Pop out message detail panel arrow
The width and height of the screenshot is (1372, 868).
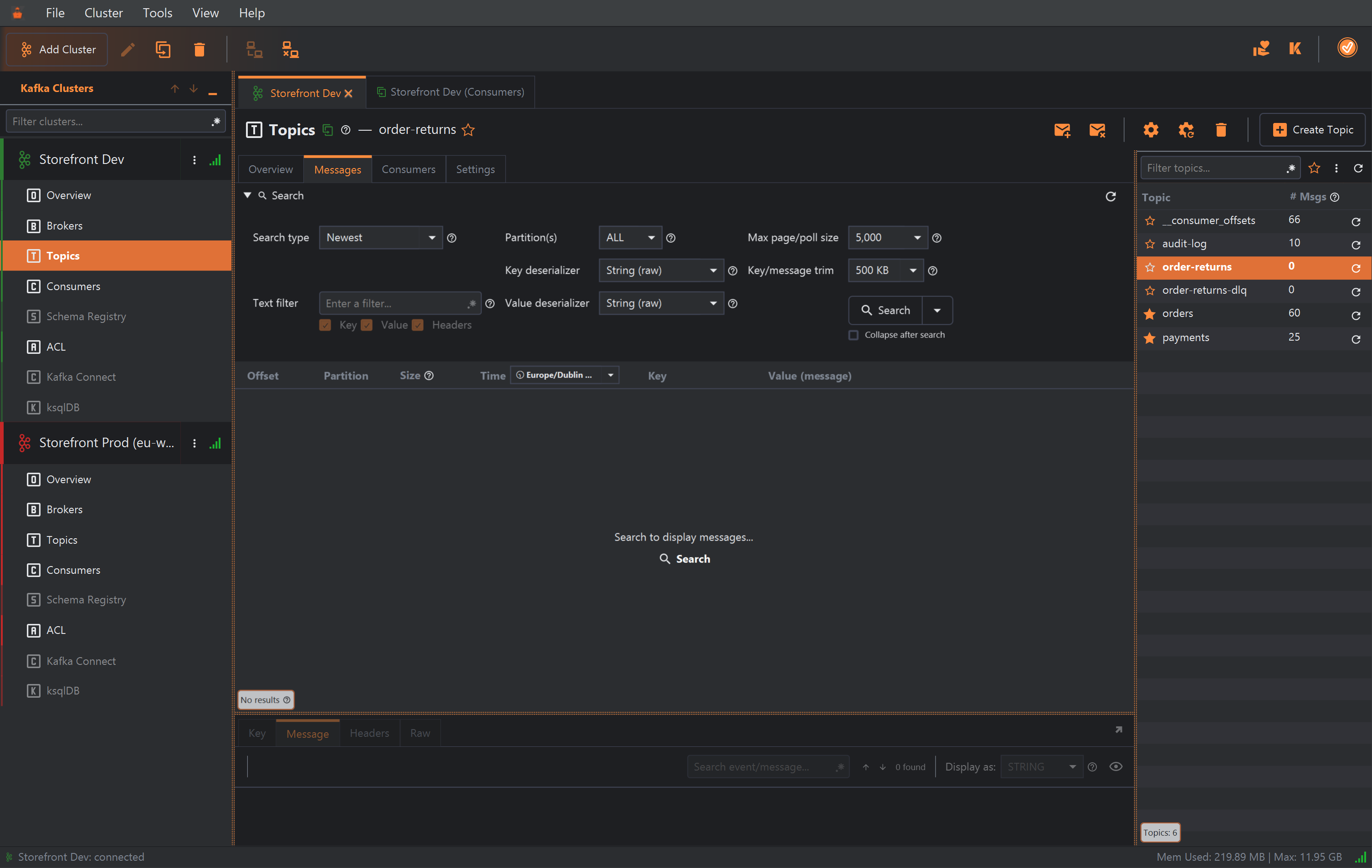pyautogui.click(x=1118, y=730)
